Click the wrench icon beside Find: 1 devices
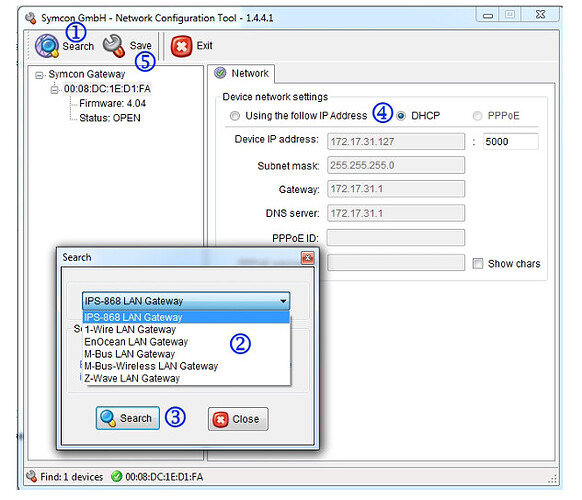Screen dimensions: 582x500 coord(32,476)
